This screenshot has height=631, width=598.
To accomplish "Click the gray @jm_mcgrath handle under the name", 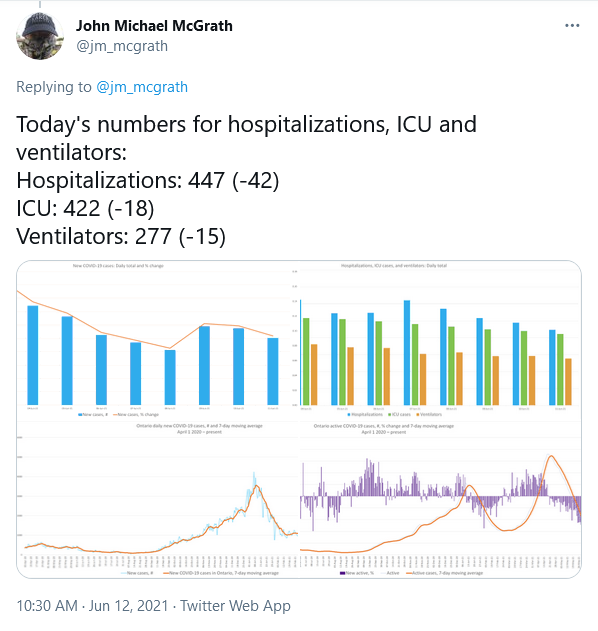I will (x=122, y=46).
